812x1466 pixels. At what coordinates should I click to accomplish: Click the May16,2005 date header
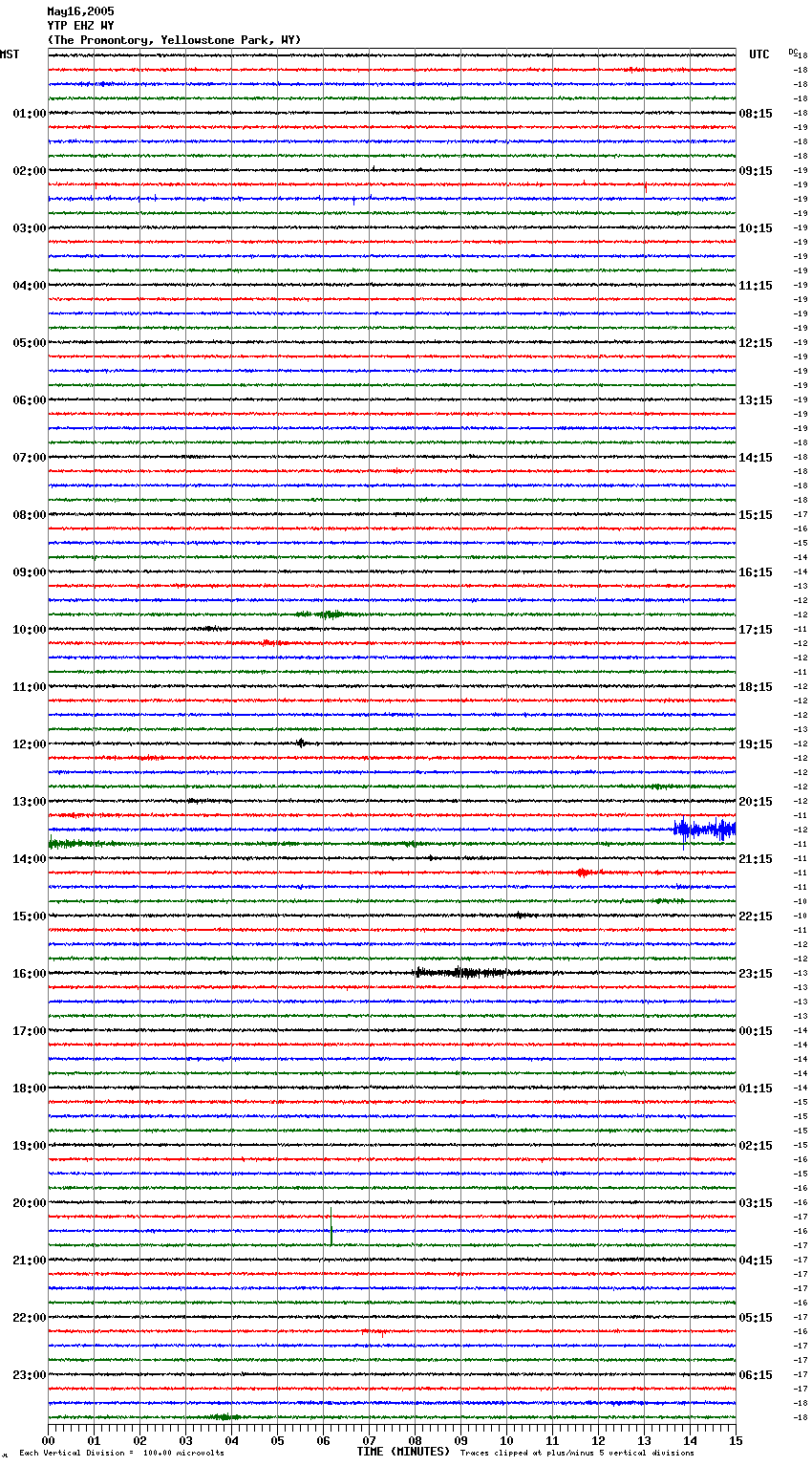80,11
